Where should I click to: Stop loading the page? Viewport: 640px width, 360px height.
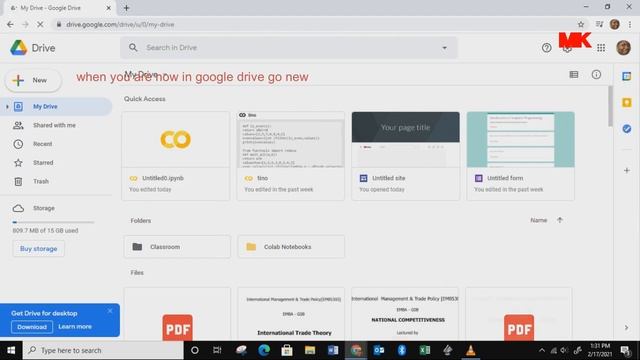(x=40, y=24)
